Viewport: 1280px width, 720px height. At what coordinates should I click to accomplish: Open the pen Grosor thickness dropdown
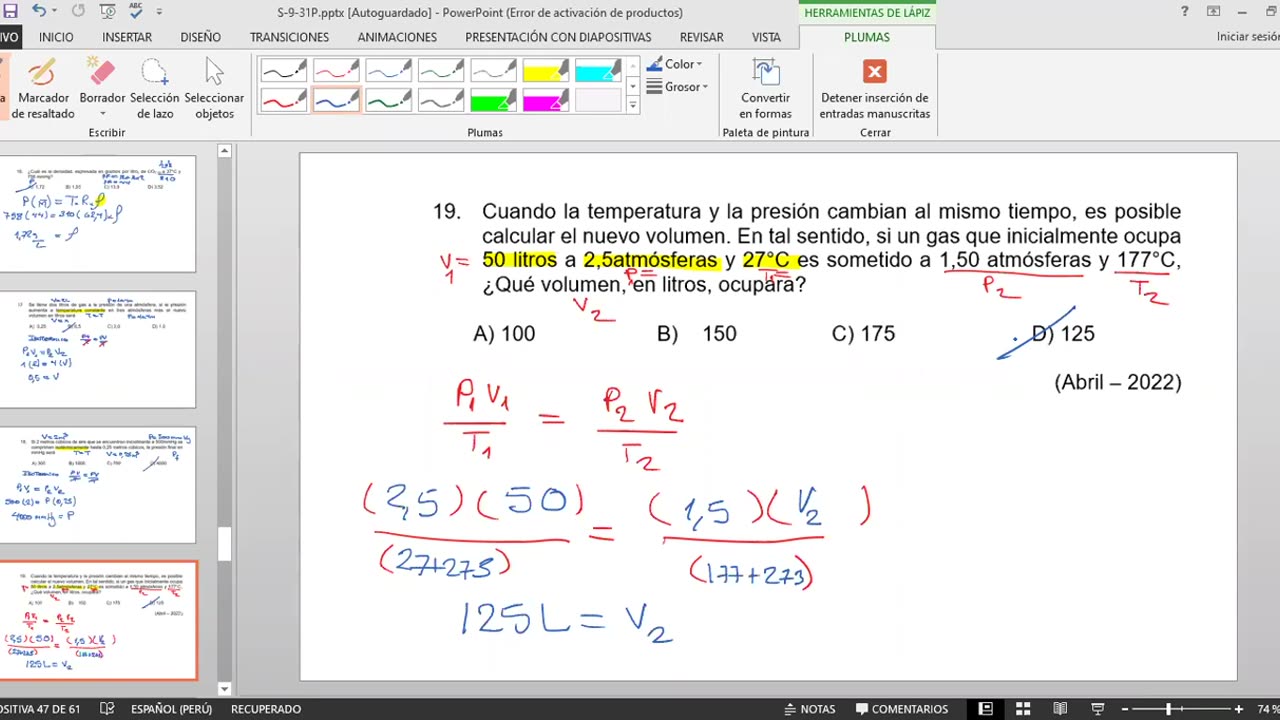point(678,87)
